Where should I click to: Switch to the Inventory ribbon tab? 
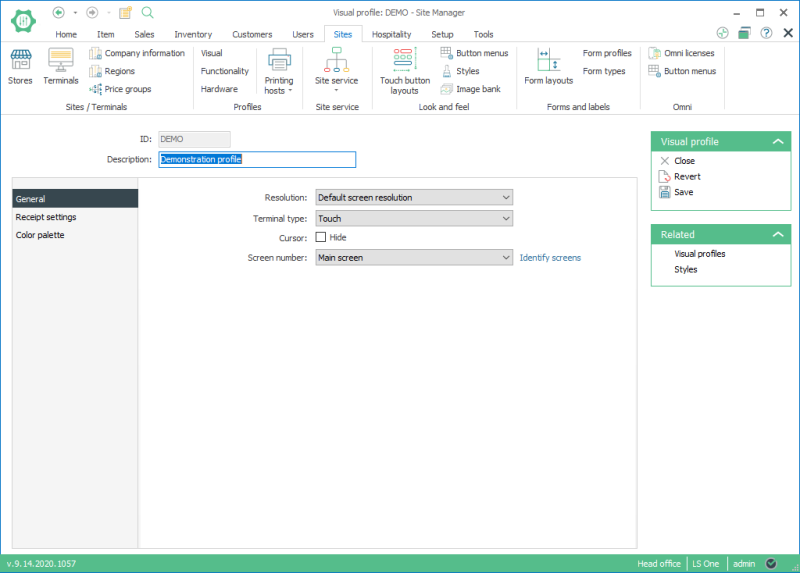[193, 34]
